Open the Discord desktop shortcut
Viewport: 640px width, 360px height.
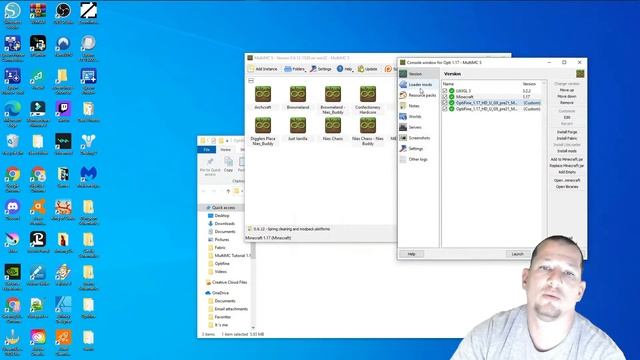click(13, 210)
